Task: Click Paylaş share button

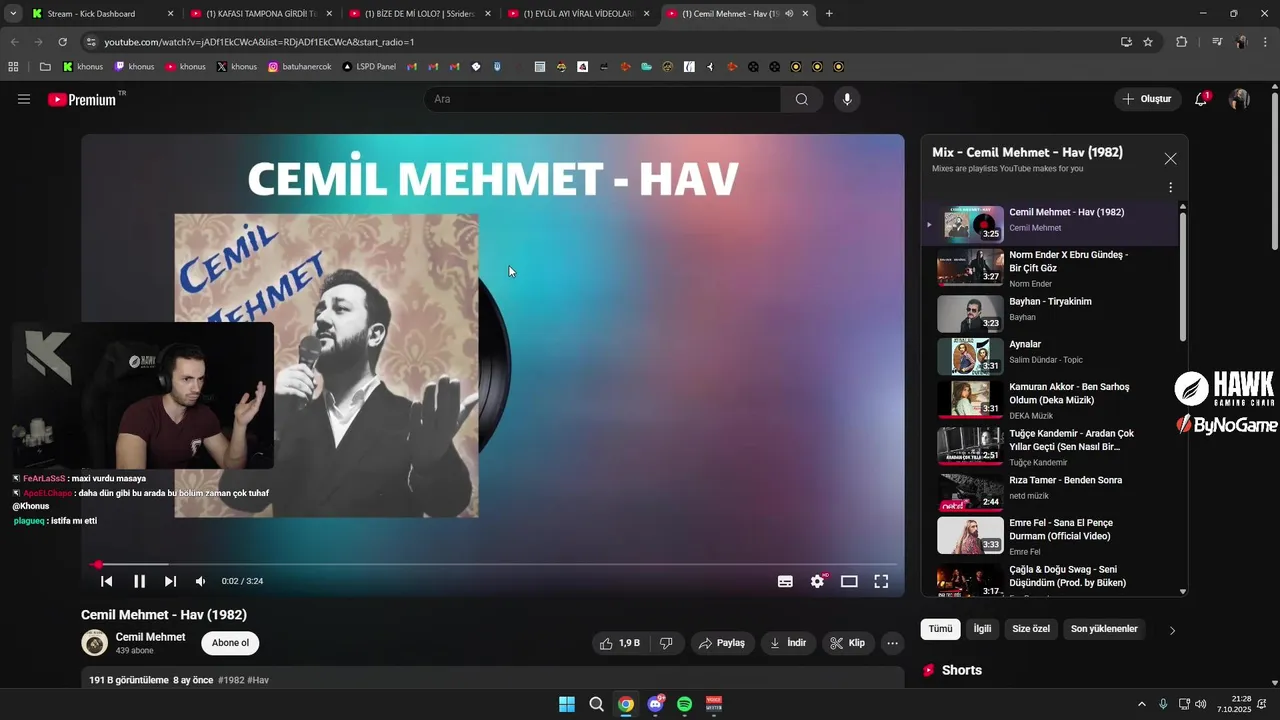Action: click(722, 643)
